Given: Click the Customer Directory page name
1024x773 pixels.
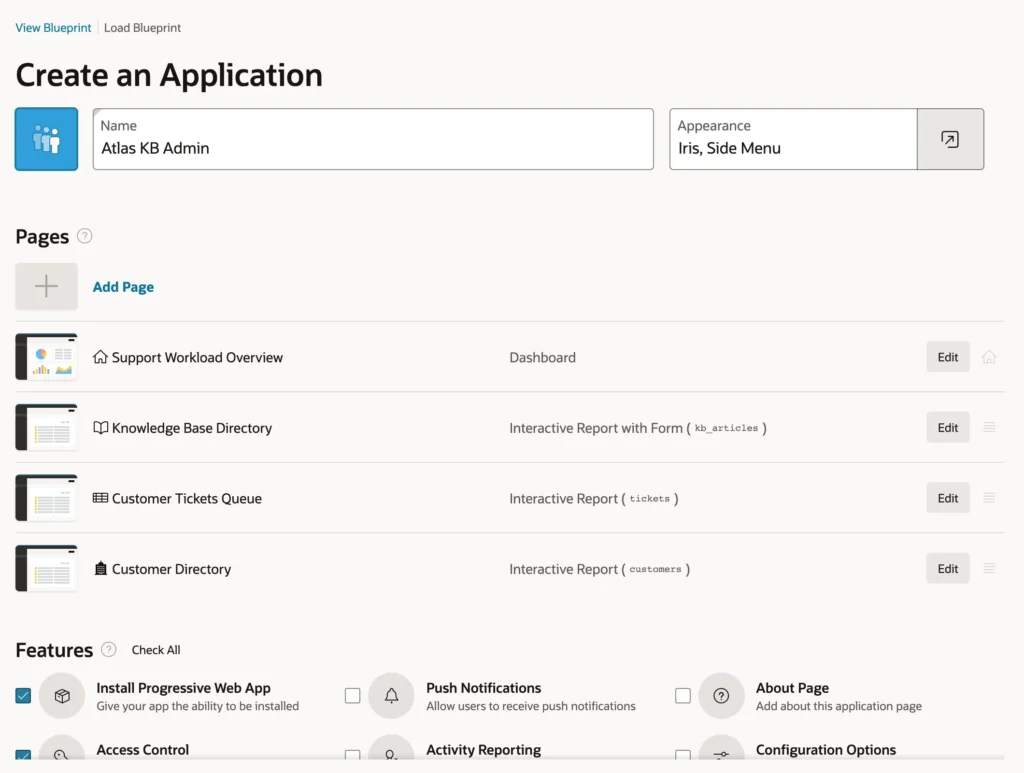Looking at the screenshot, I should click(x=172, y=569).
